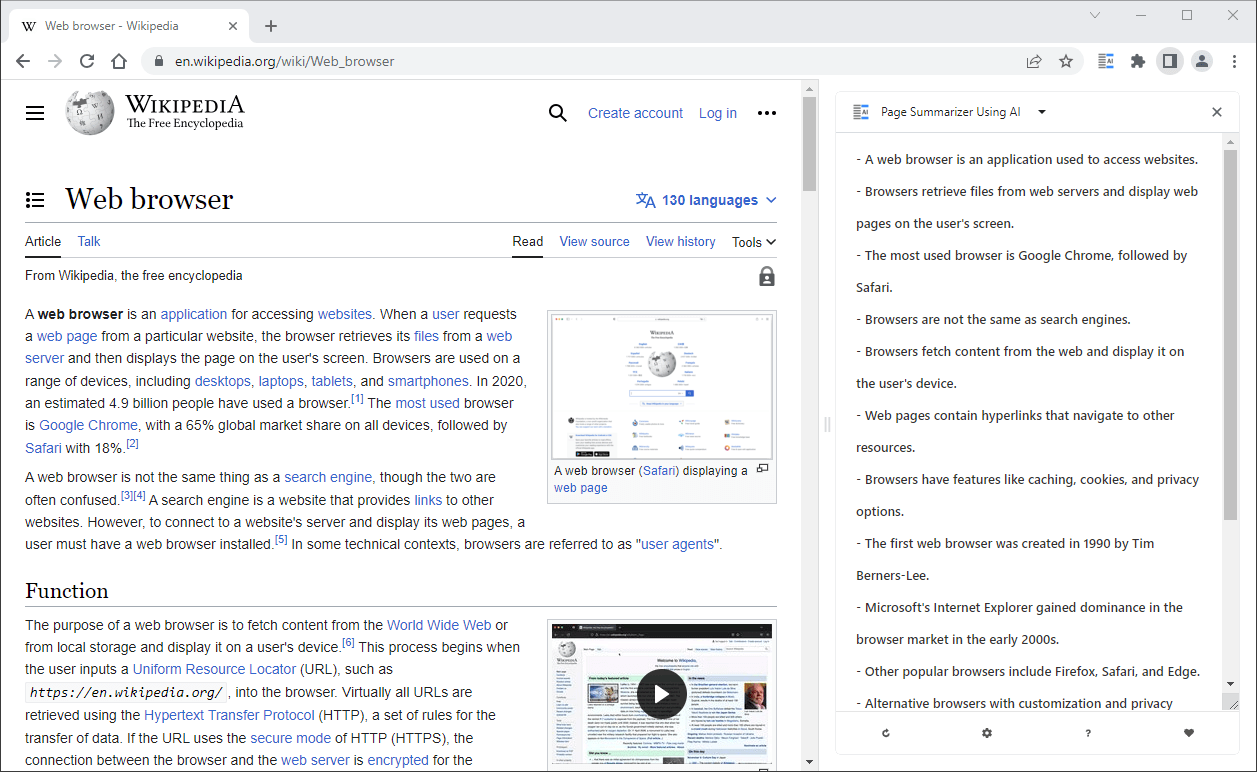Select the Web browser page heading
Image resolution: width=1257 pixels, height=772 pixels.
pyautogui.click(x=149, y=199)
